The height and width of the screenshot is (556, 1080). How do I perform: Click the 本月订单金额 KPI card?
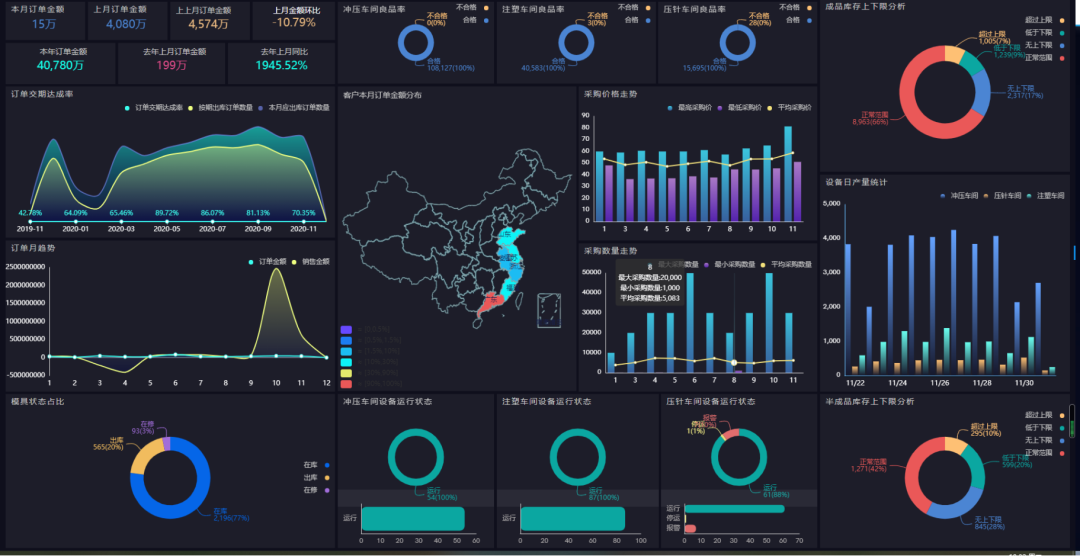tap(44, 21)
